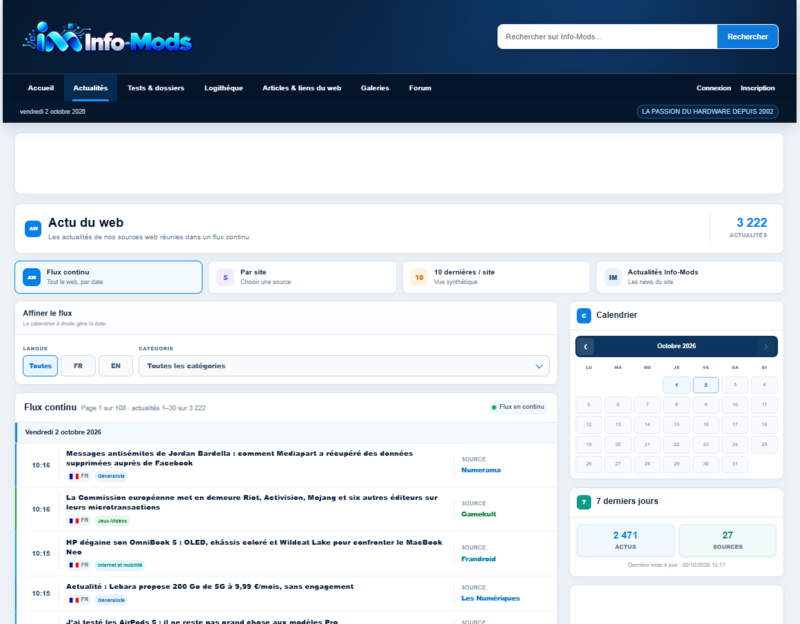800x624 pixels.
Task: Select the Toutes language filter
Action: (x=40, y=366)
